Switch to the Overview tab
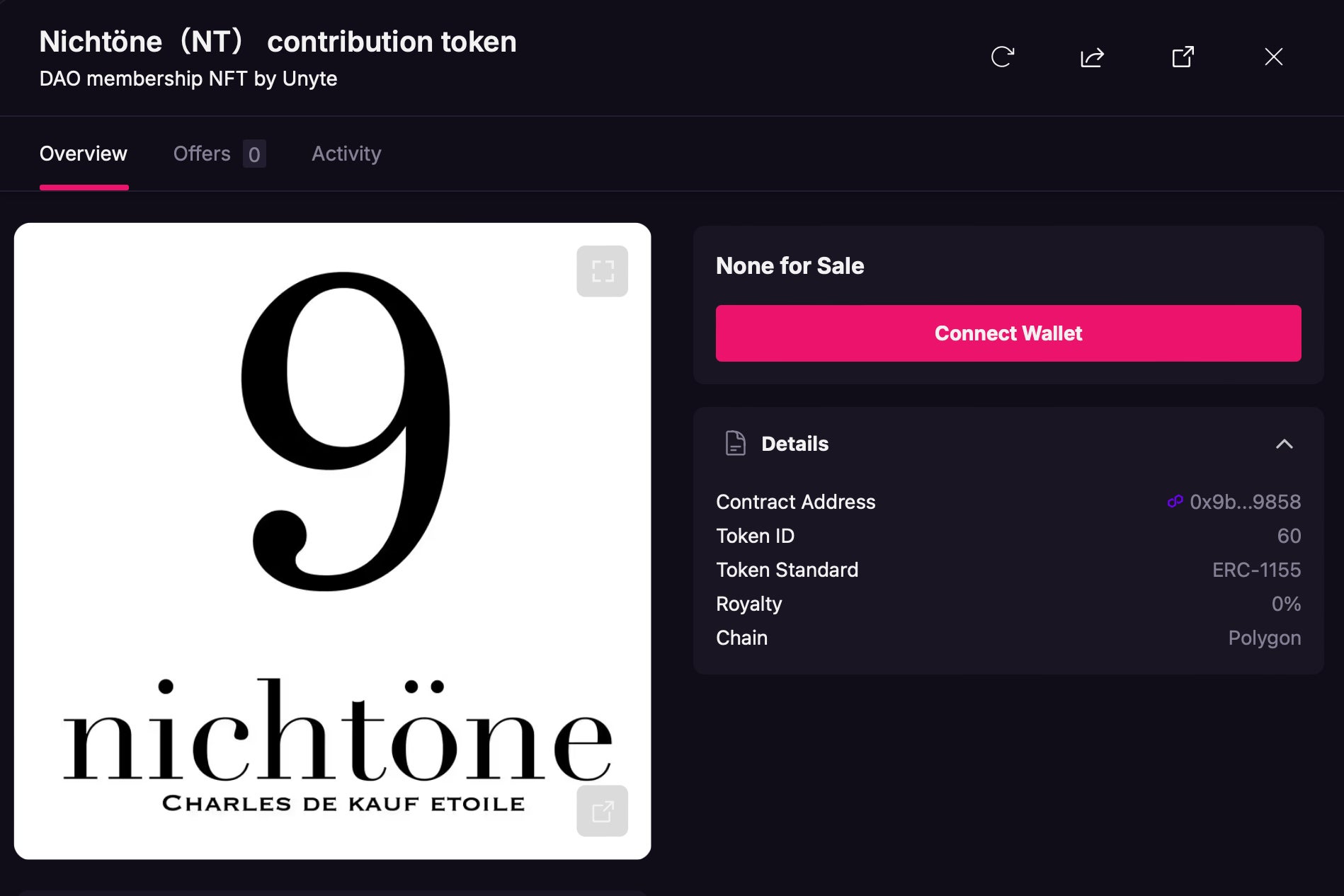 84,154
